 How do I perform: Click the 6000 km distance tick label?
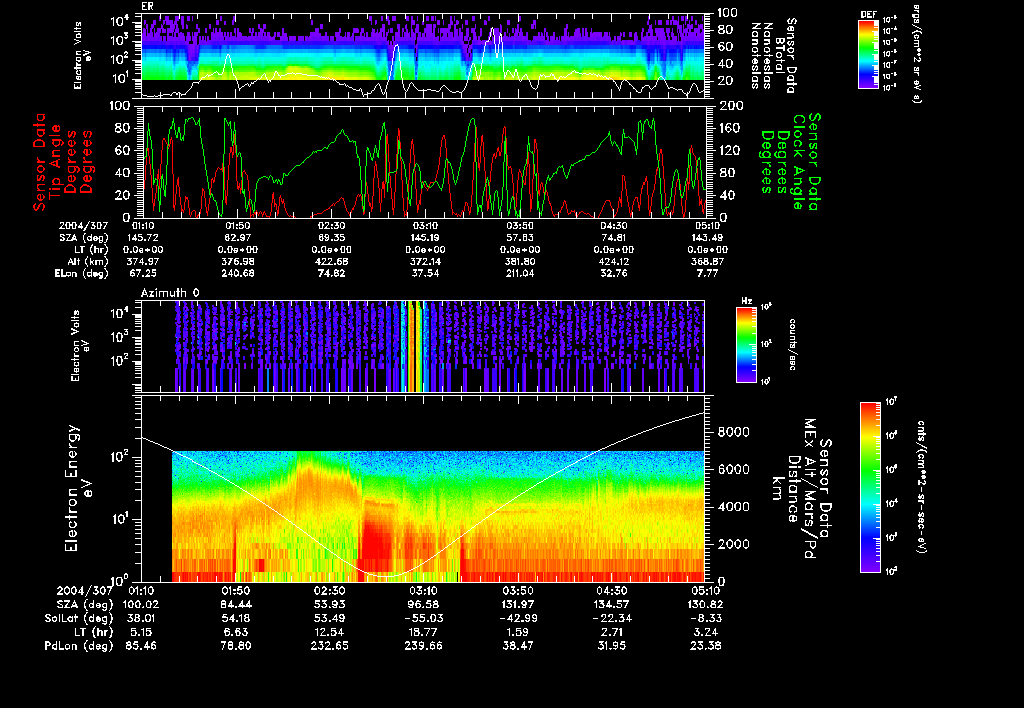point(734,470)
